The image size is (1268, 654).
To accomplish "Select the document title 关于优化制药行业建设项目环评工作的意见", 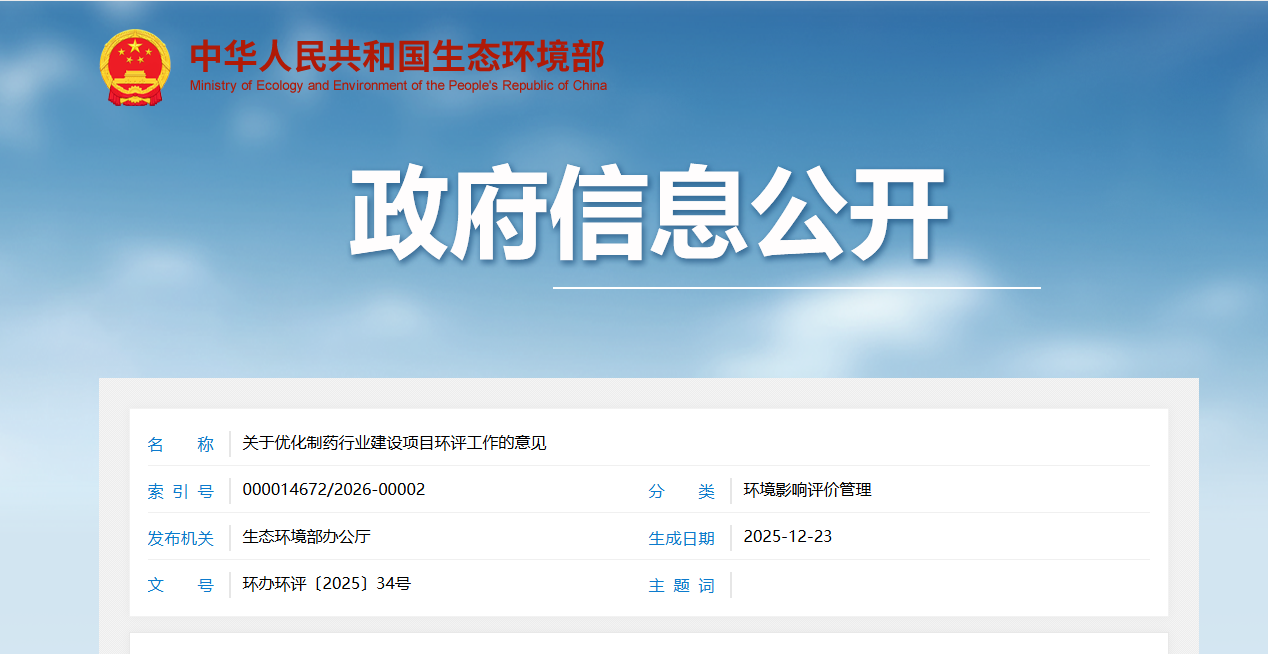I will pyautogui.click(x=394, y=443).
